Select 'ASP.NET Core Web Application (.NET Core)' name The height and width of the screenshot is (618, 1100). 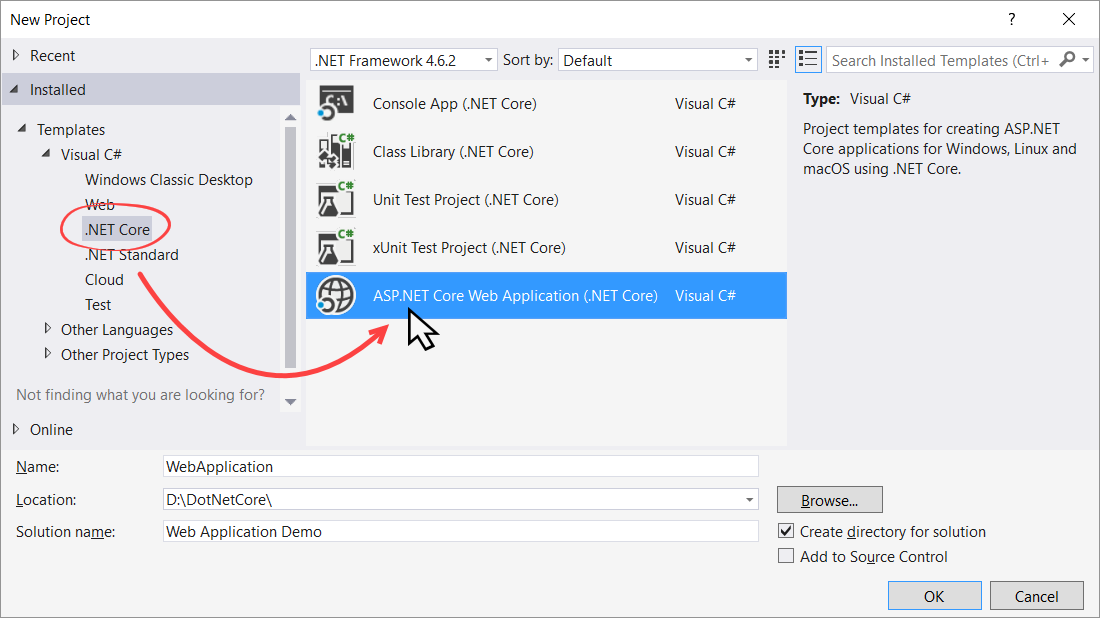(x=516, y=296)
